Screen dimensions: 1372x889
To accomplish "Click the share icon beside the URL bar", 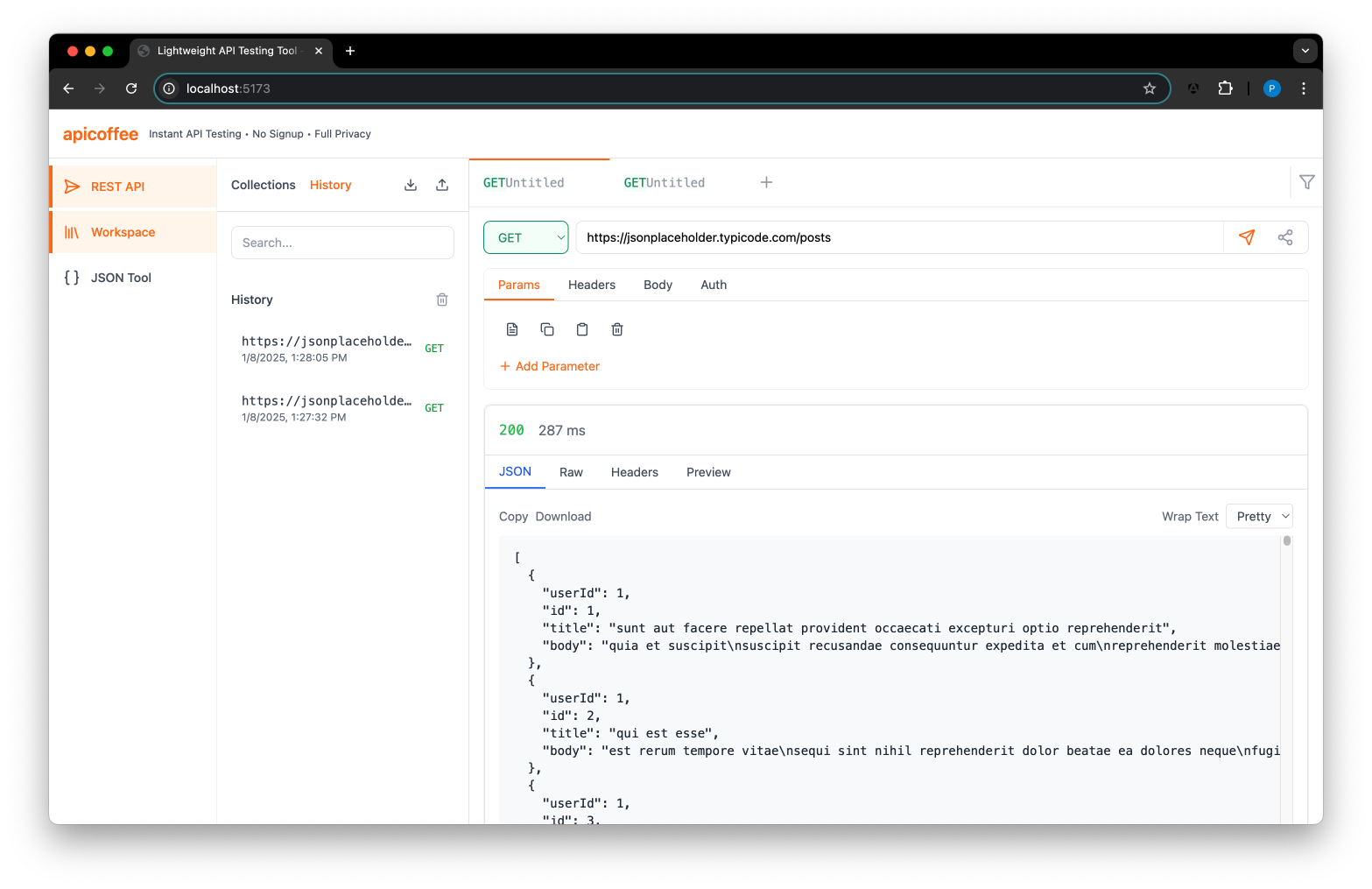I will pos(1285,237).
